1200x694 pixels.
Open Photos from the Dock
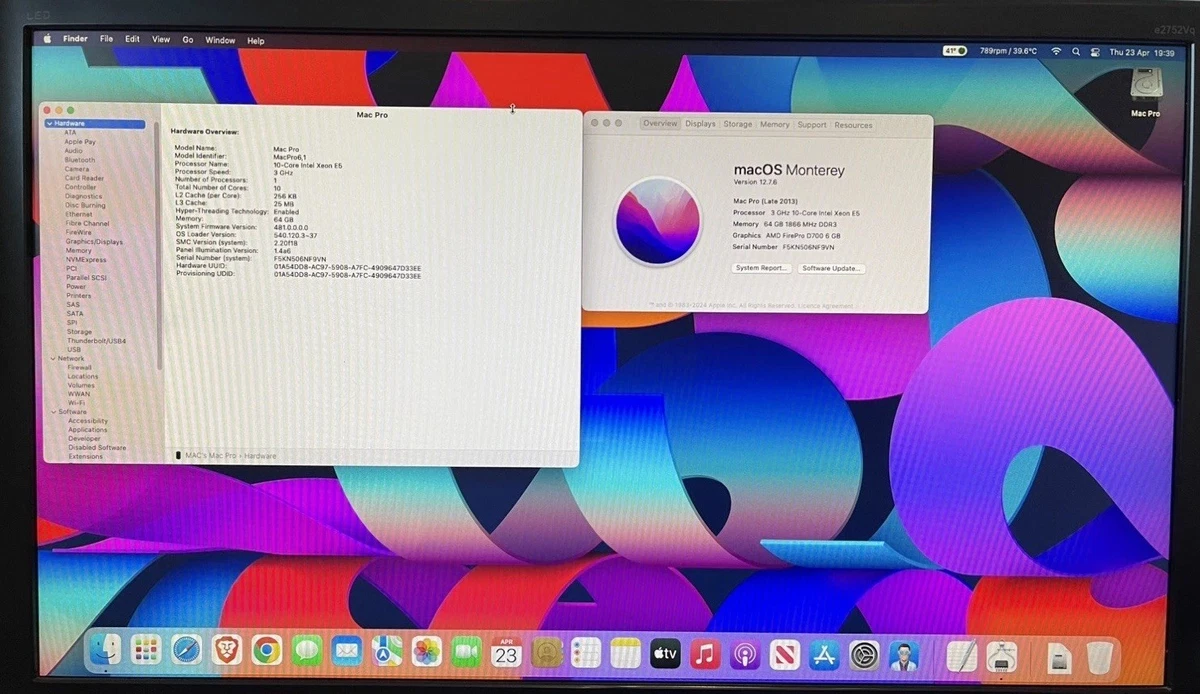(427, 652)
